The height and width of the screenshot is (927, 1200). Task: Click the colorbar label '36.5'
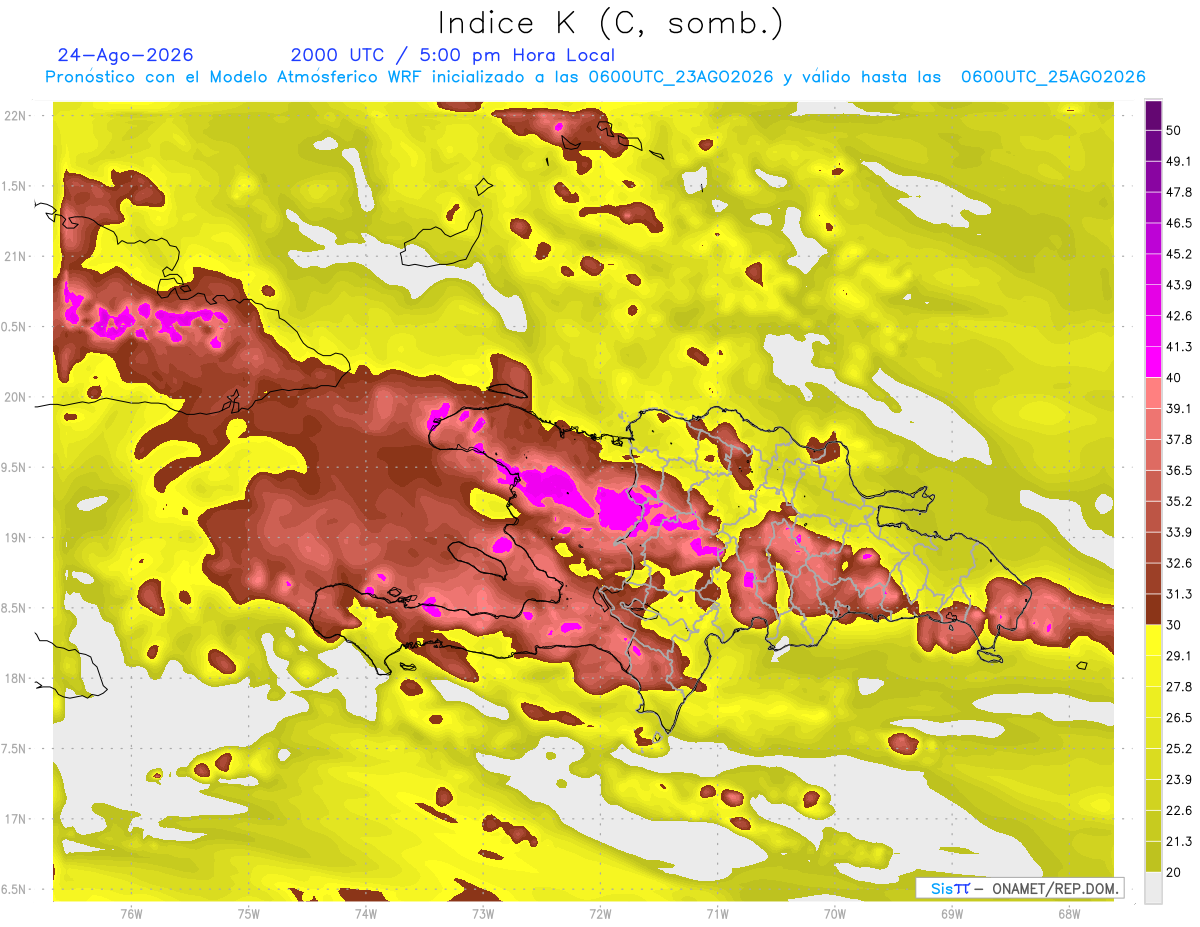coord(1179,471)
